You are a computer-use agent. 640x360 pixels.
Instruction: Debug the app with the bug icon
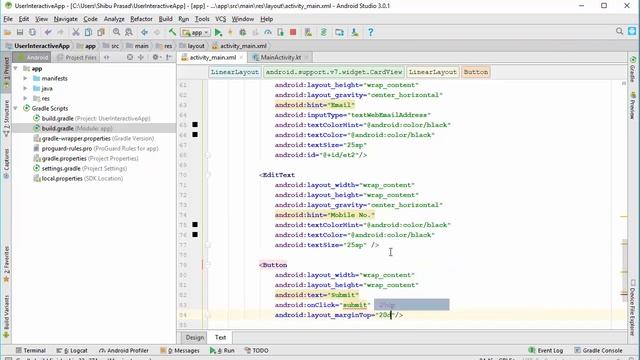click(x=243, y=32)
